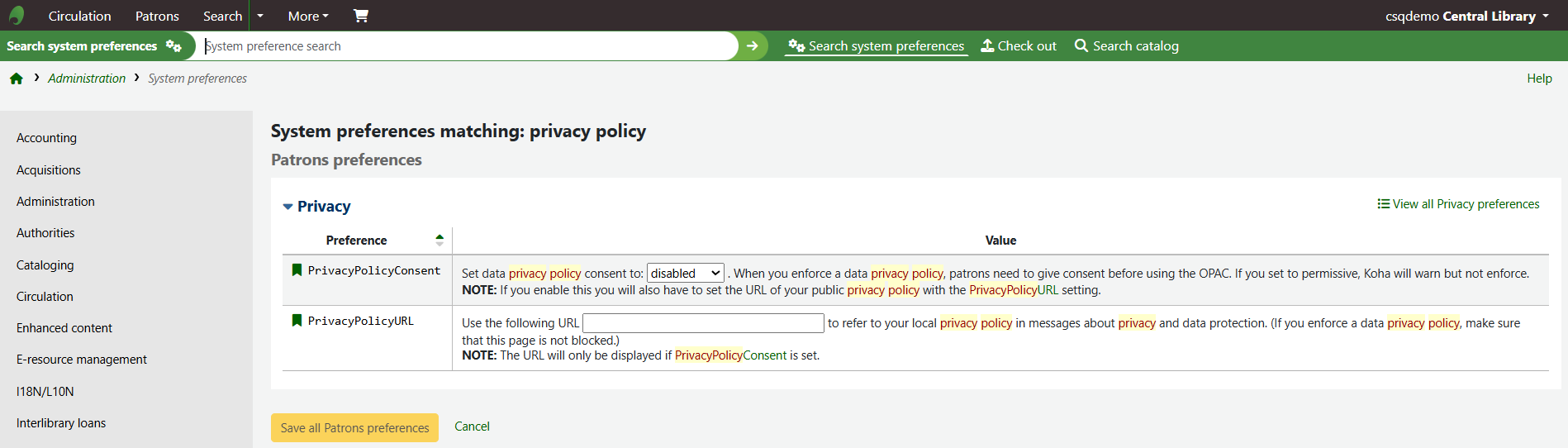
Task: Click gears icon next to search label
Action: 173,46
